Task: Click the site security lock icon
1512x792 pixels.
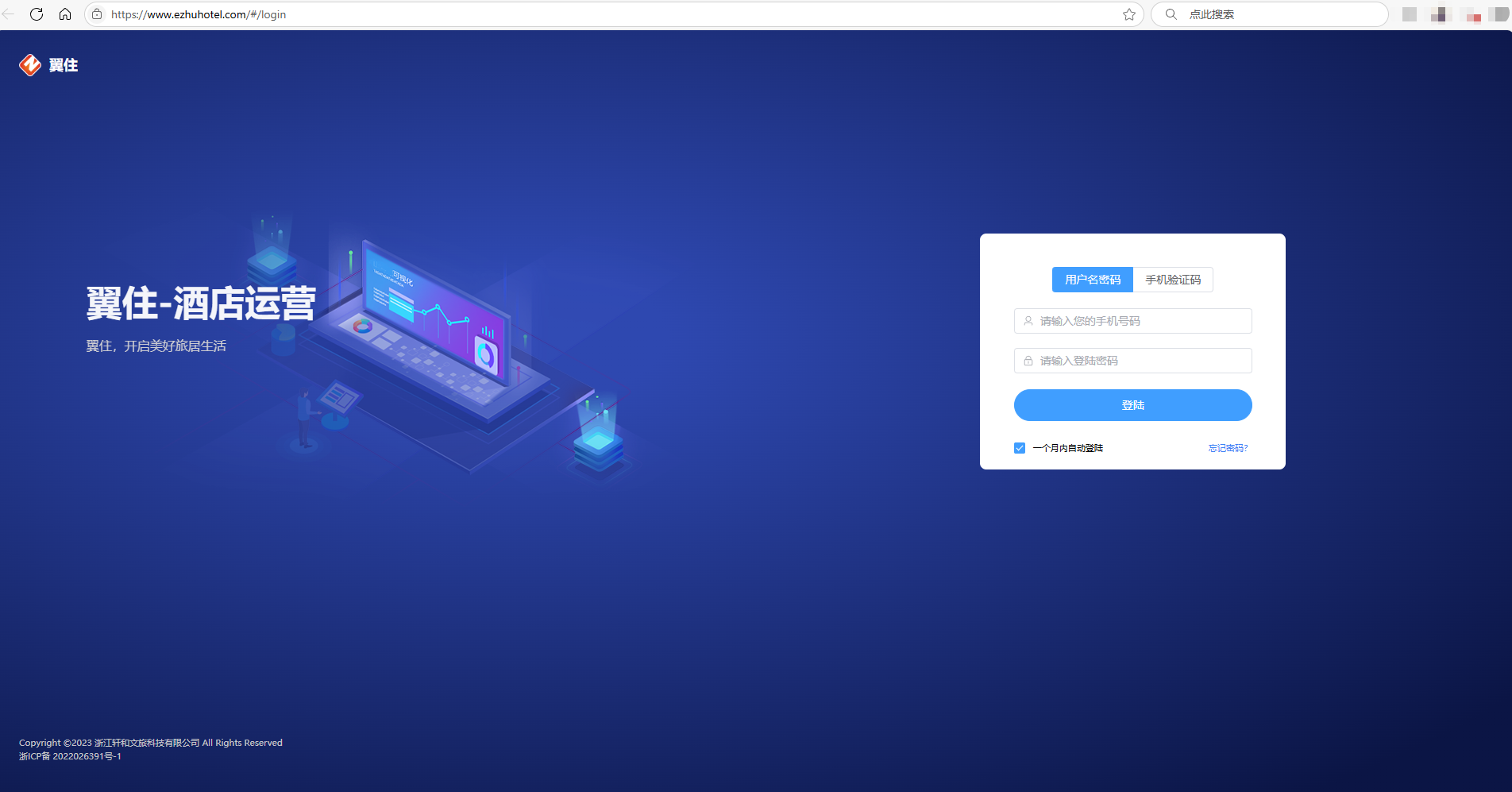Action: pyautogui.click(x=97, y=14)
